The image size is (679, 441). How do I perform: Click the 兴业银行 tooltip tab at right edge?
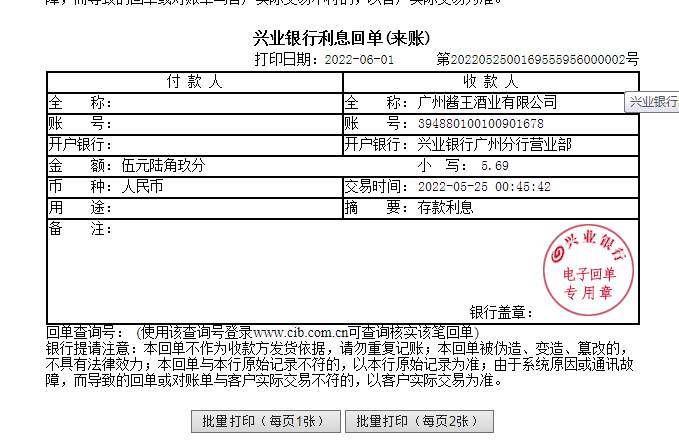click(x=652, y=102)
